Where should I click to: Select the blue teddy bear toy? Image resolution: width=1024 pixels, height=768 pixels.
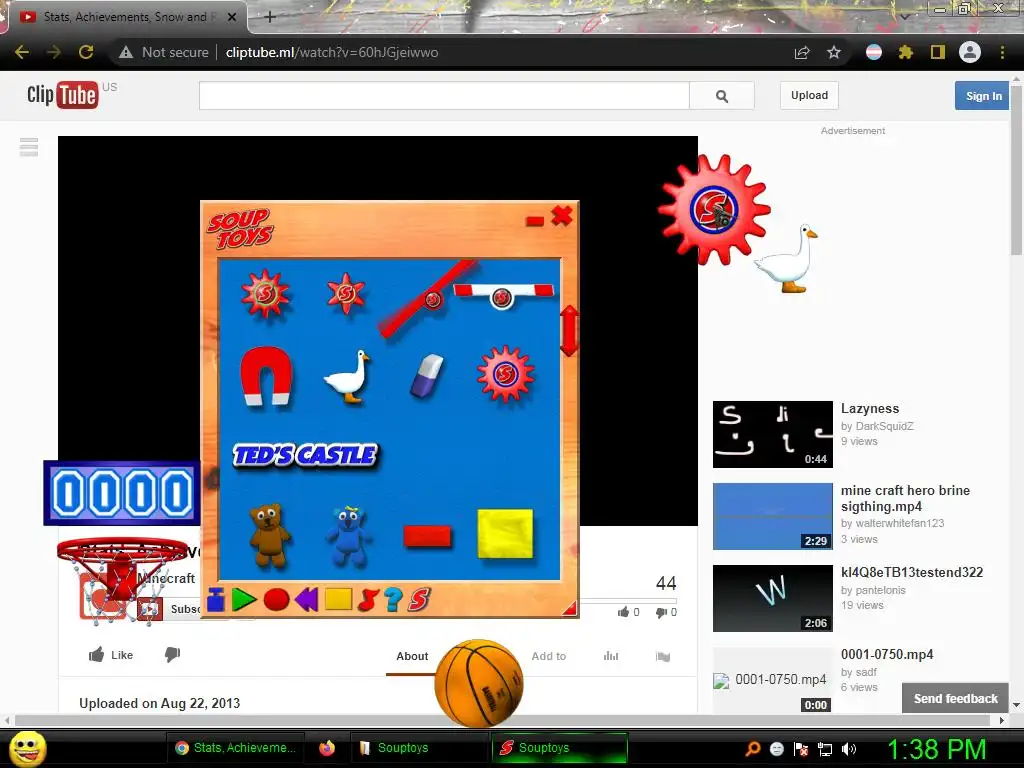tap(348, 536)
